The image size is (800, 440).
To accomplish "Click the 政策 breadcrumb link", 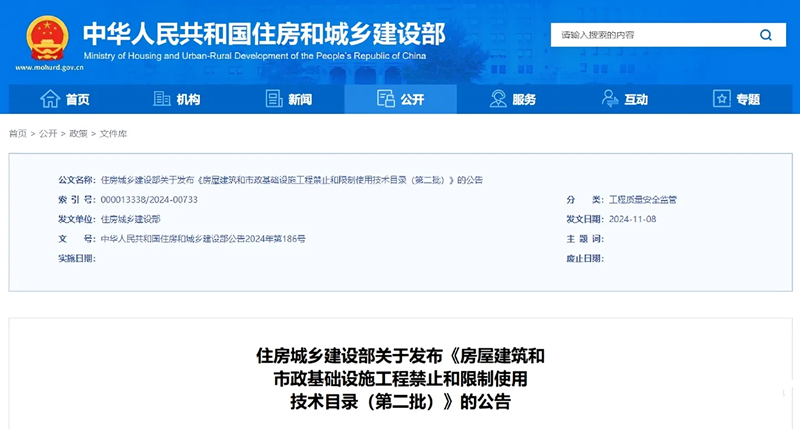I will [x=77, y=133].
